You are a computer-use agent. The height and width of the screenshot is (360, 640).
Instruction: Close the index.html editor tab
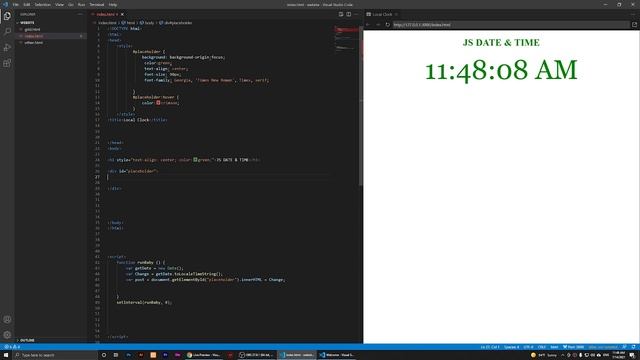coord(122,14)
